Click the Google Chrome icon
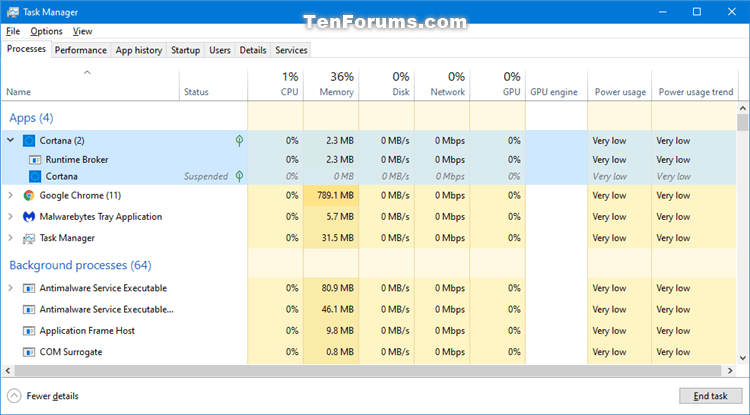 29,196
